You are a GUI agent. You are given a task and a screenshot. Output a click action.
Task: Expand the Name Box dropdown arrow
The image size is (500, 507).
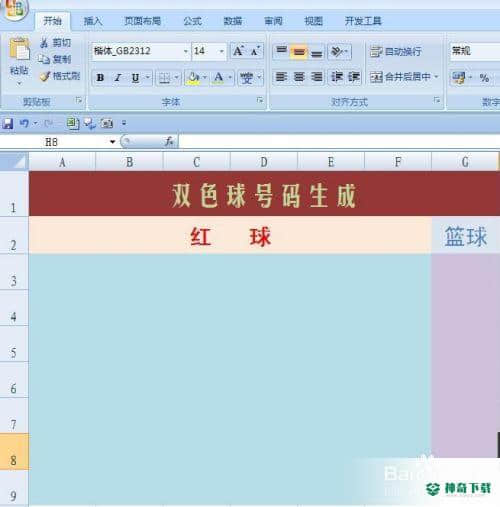point(112,142)
